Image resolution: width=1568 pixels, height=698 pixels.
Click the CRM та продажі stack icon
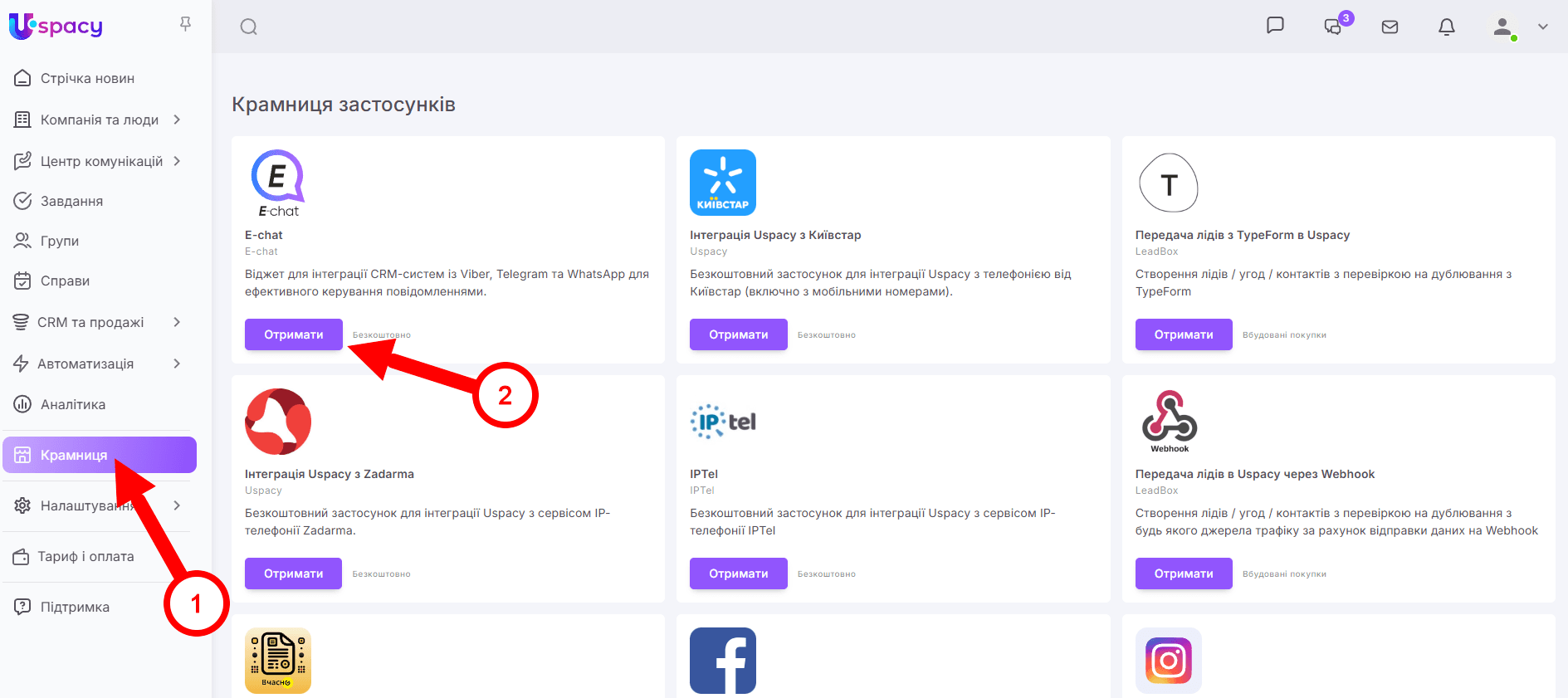click(21, 322)
